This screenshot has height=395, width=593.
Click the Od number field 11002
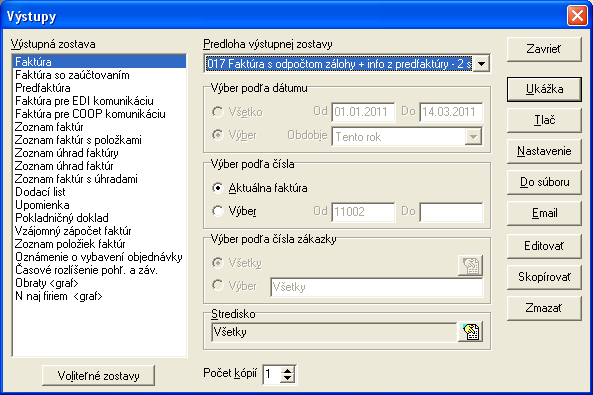pyautogui.click(x=363, y=211)
